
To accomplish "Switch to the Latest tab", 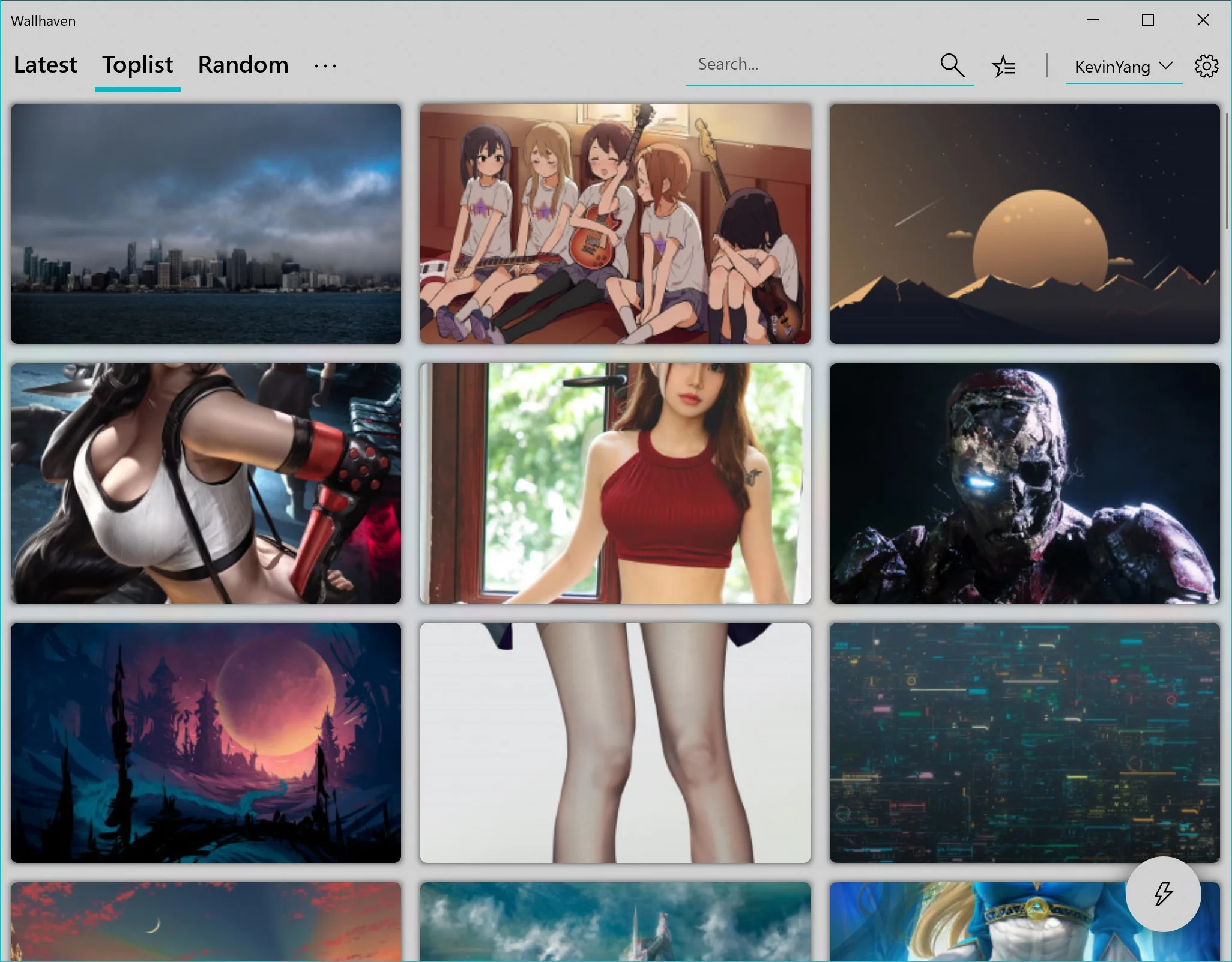I will 46,65.
